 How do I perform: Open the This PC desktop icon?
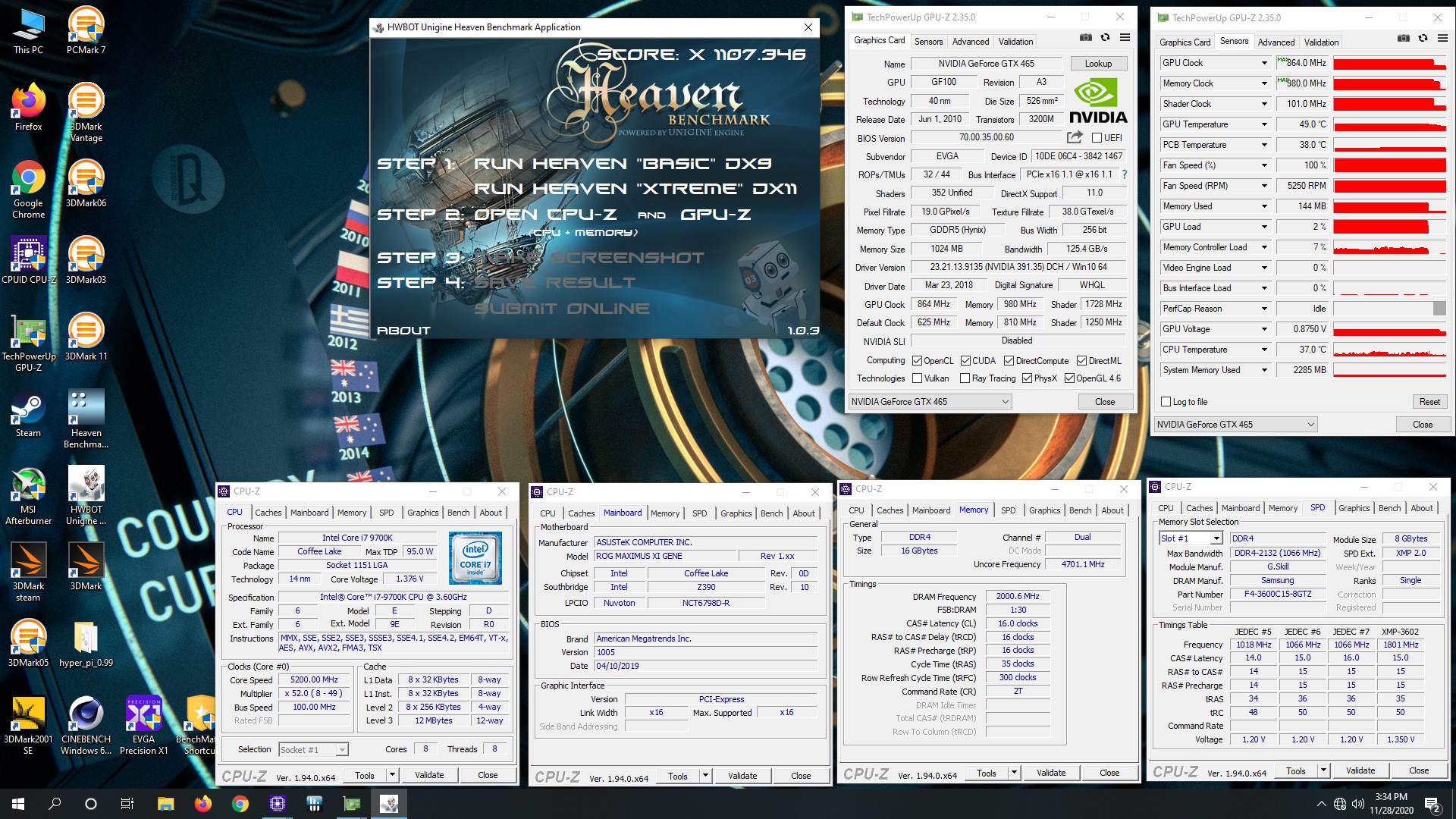tap(28, 30)
